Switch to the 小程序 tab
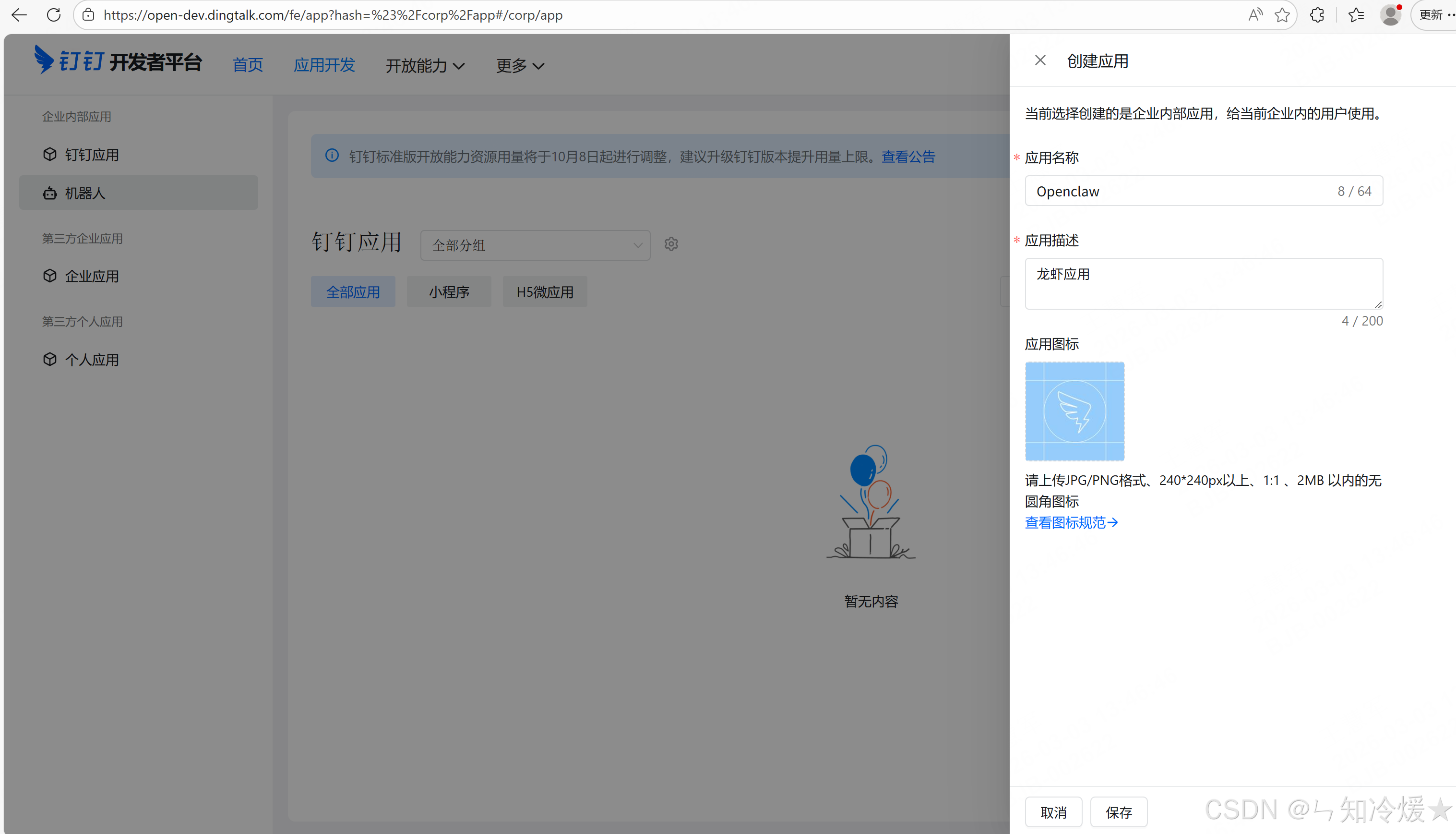Screen dimensions: 1456x834 449,291
